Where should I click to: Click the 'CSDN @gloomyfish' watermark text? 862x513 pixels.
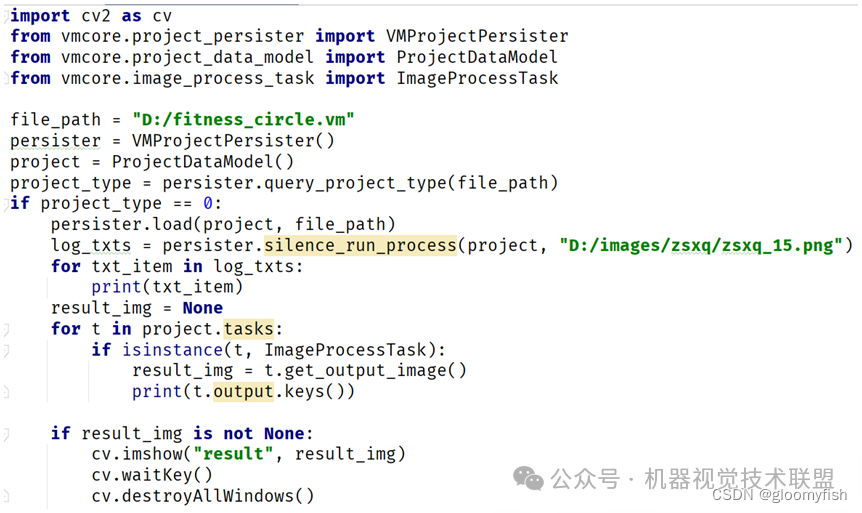click(x=780, y=495)
